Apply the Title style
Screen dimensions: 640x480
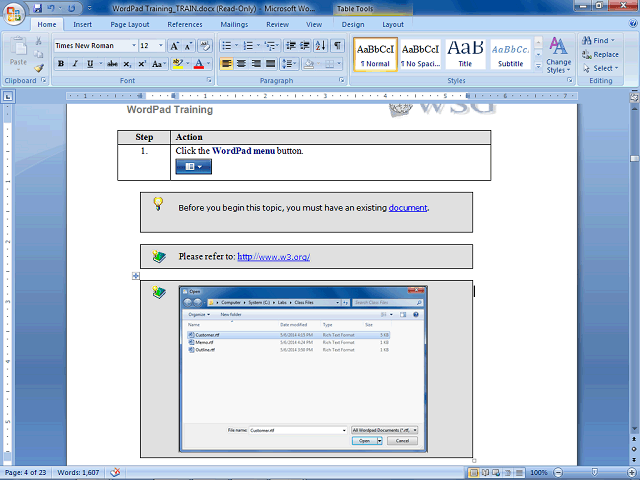point(465,54)
